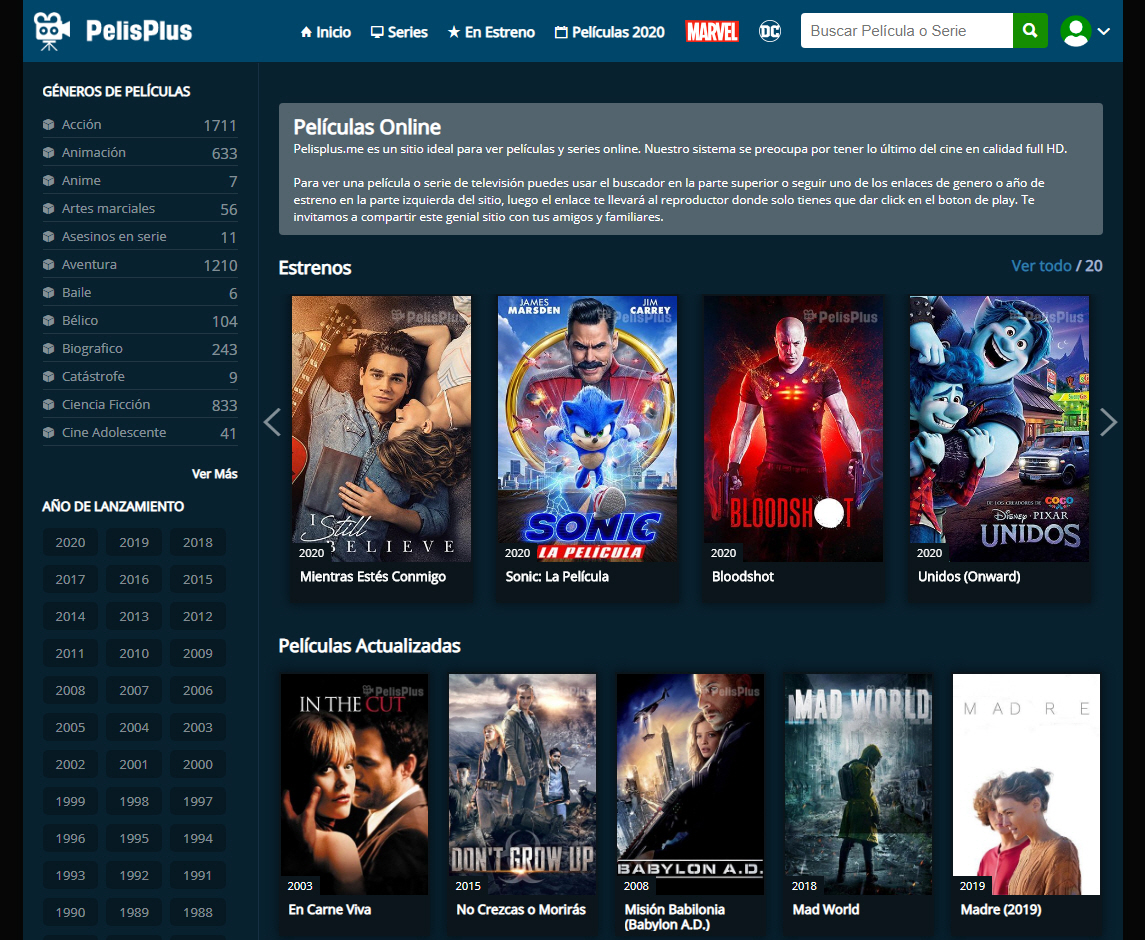Screen dimensions: 1145x940
Task: Filter by release year 1999
Action: click(70, 801)
